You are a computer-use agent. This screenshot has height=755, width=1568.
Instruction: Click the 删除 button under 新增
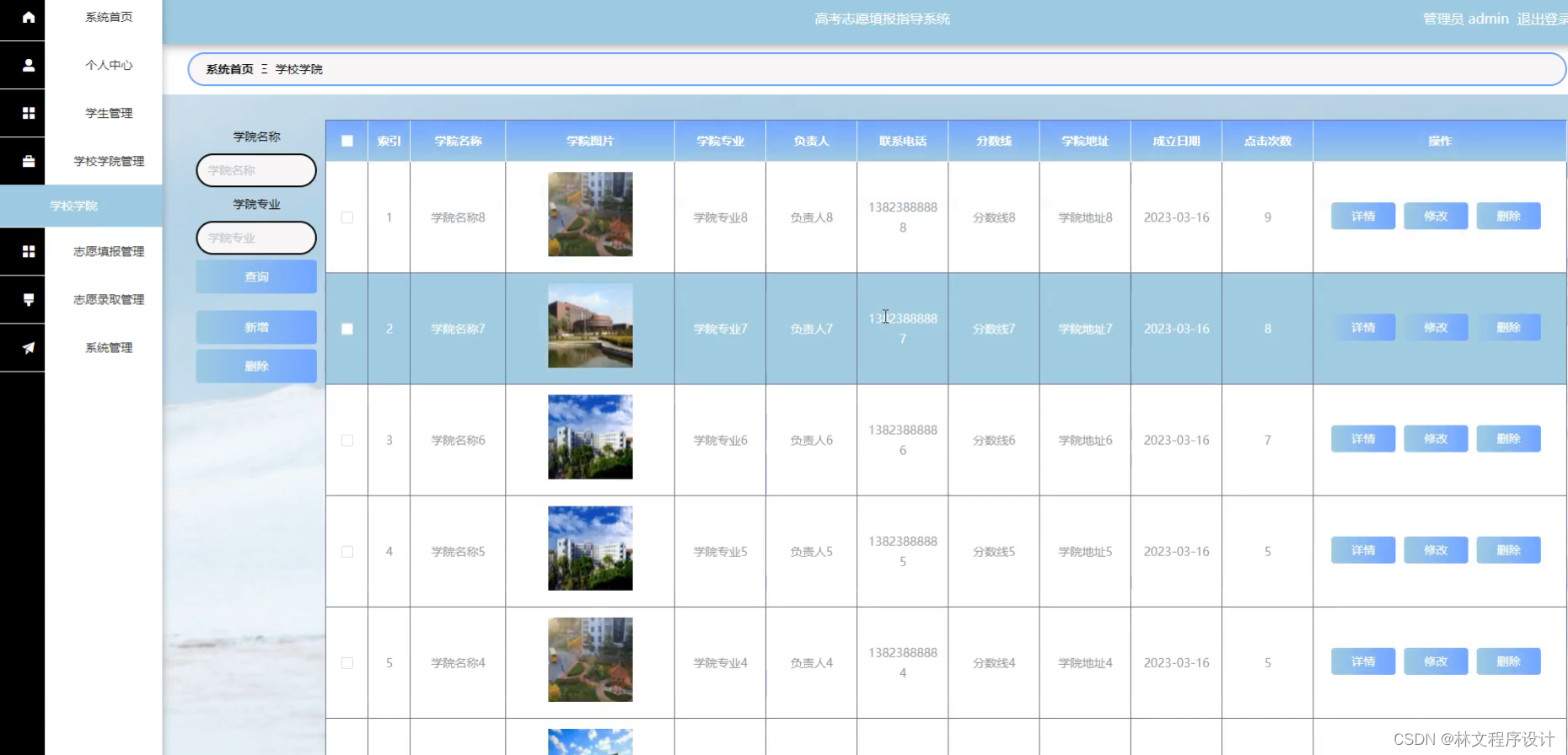click(256, 367)
